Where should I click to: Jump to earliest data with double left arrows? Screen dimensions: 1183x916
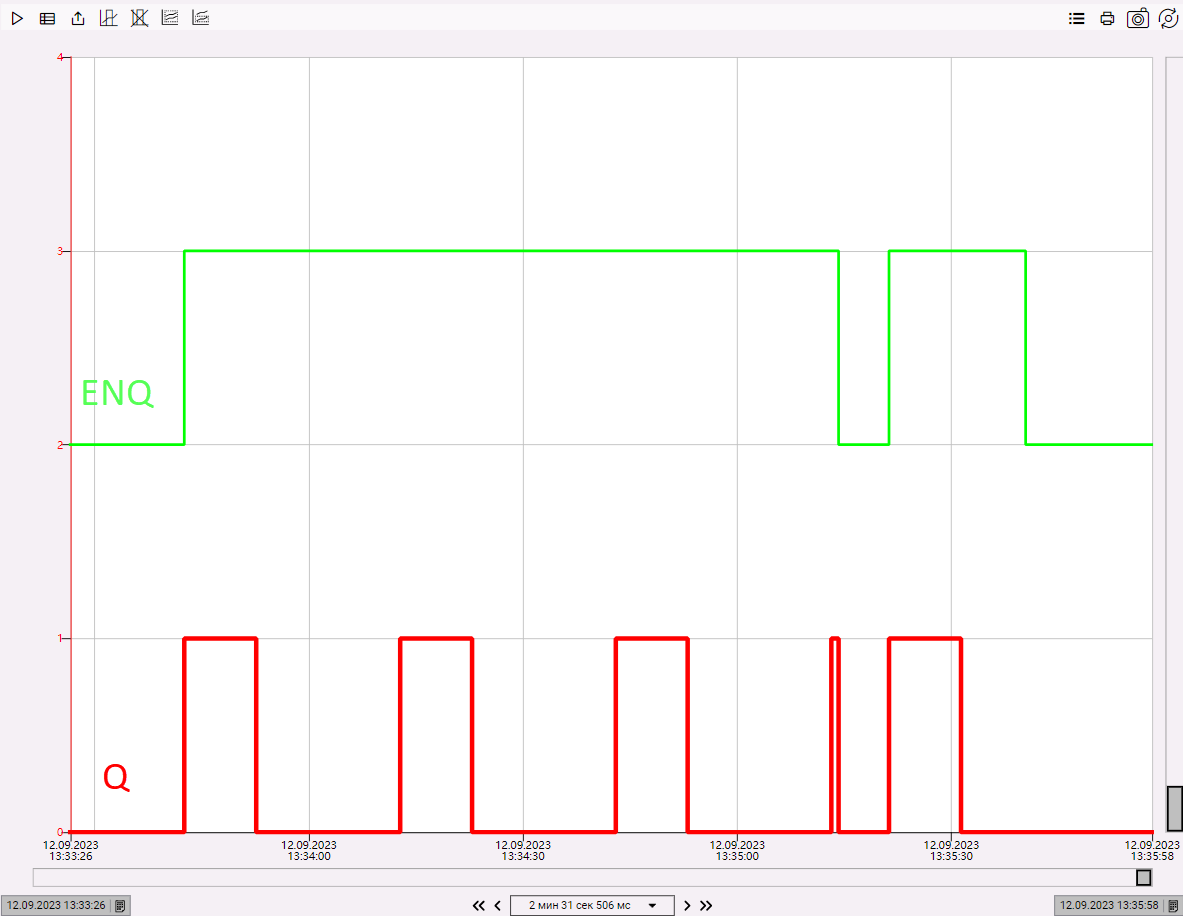tap(478, 905)
